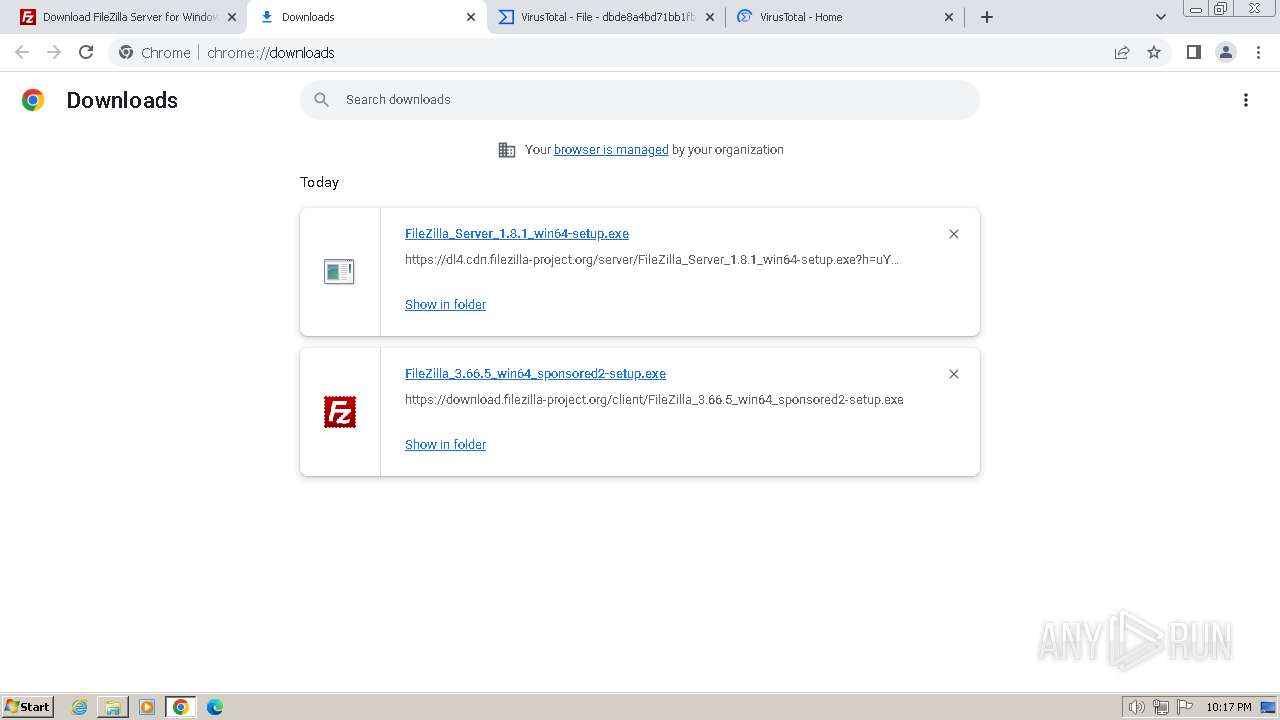The width and height of the screenshot is (1280, 720).
Task: Launch Microsoft Edge from the taskbar
Action: point(215,707)
